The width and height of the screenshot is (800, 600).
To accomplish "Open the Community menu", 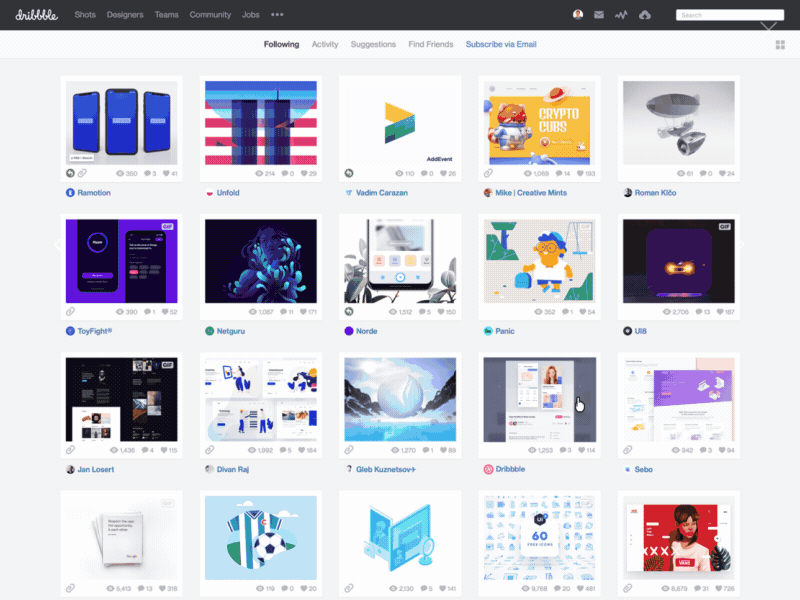I will point(210,15).
